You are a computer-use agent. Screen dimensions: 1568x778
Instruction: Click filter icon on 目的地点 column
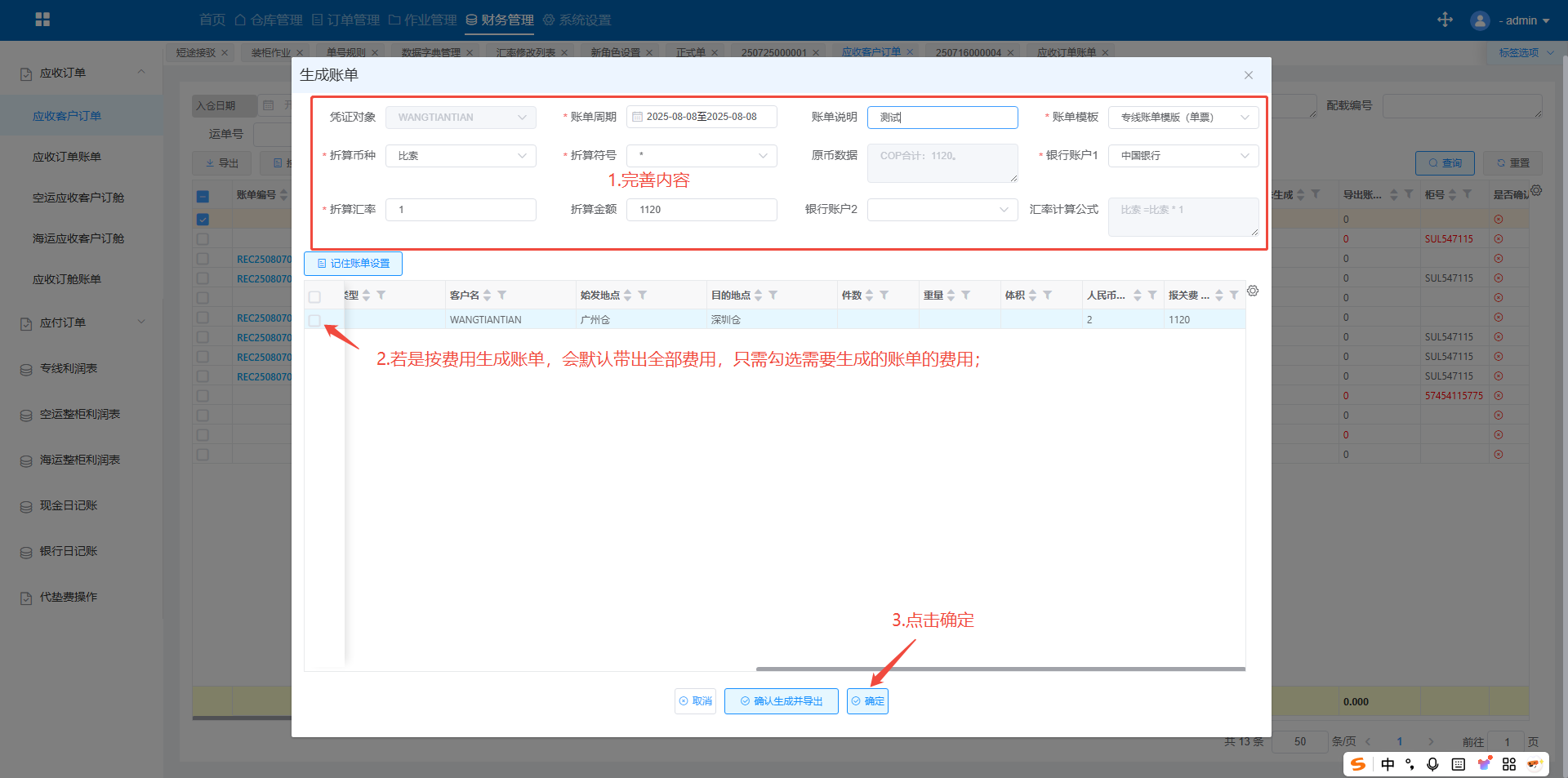click(773, 296)
